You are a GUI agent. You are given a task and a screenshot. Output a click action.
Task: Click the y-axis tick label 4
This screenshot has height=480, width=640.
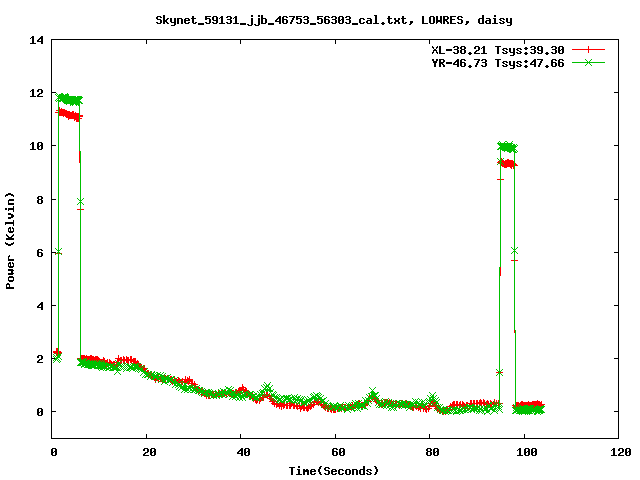[40, 306]
